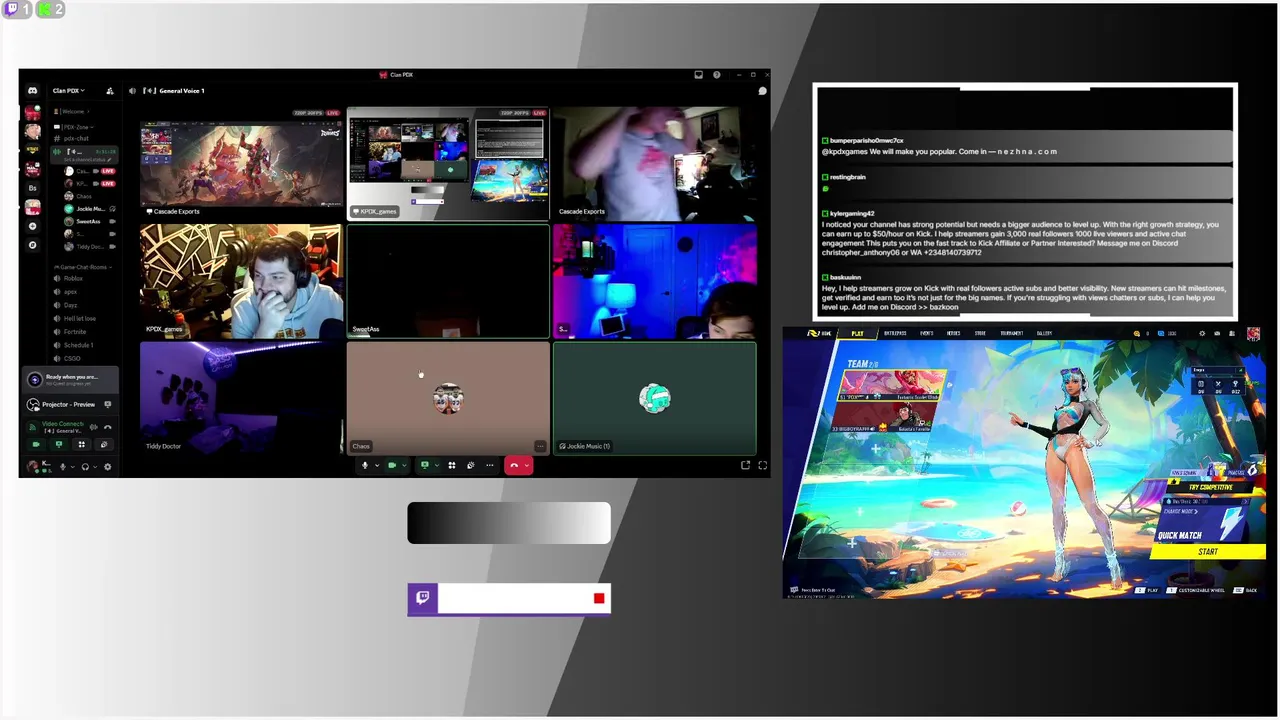
Task: Open output device arrow beside user panel headphones
Action: point(95,467)
